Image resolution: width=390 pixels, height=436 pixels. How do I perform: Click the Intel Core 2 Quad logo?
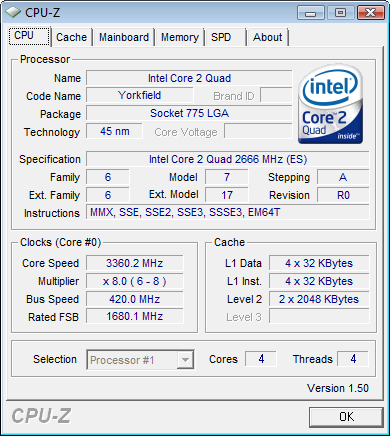click(x=330, y=104)
